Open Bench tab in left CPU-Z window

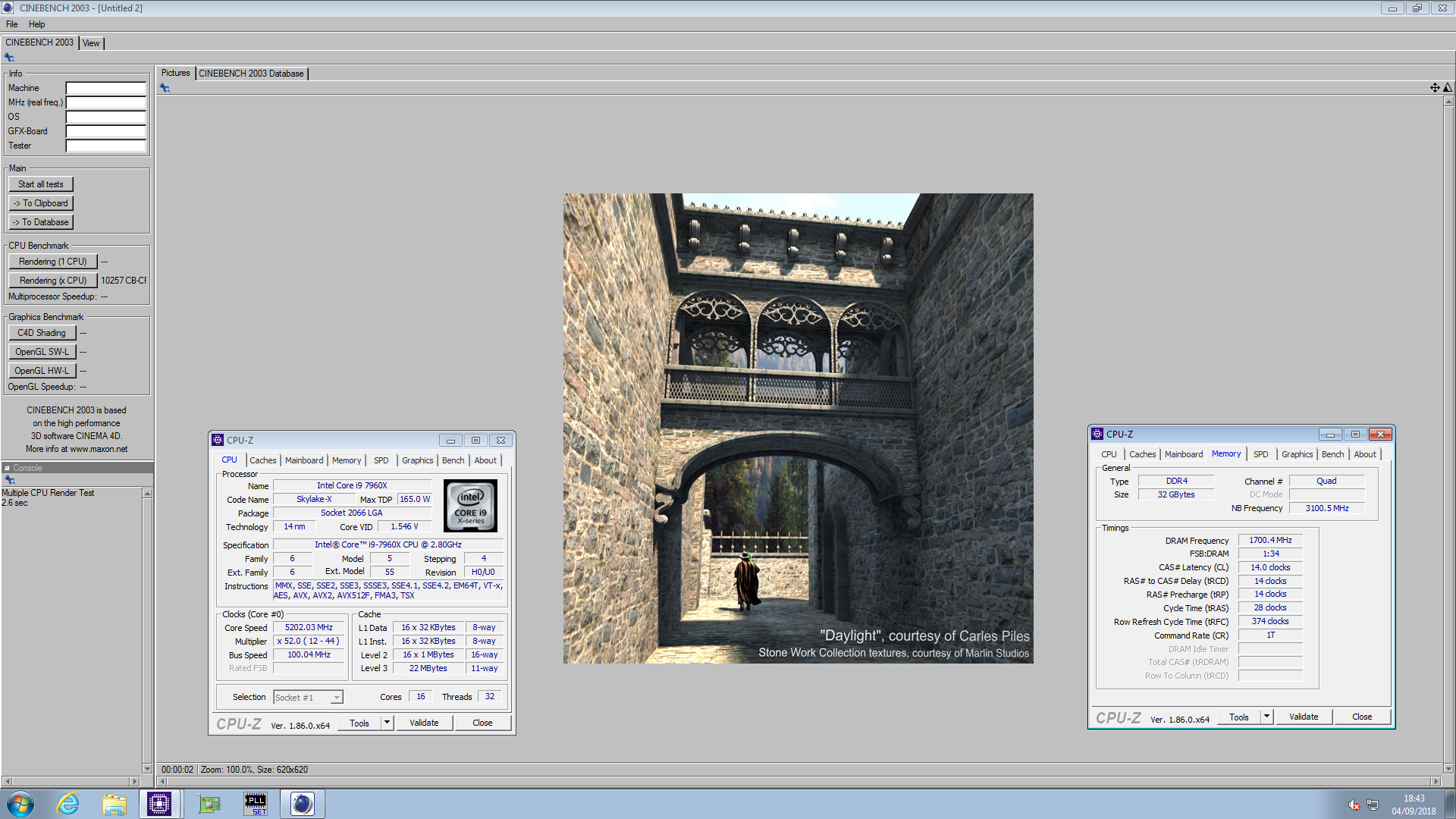[x=453, y=460]
